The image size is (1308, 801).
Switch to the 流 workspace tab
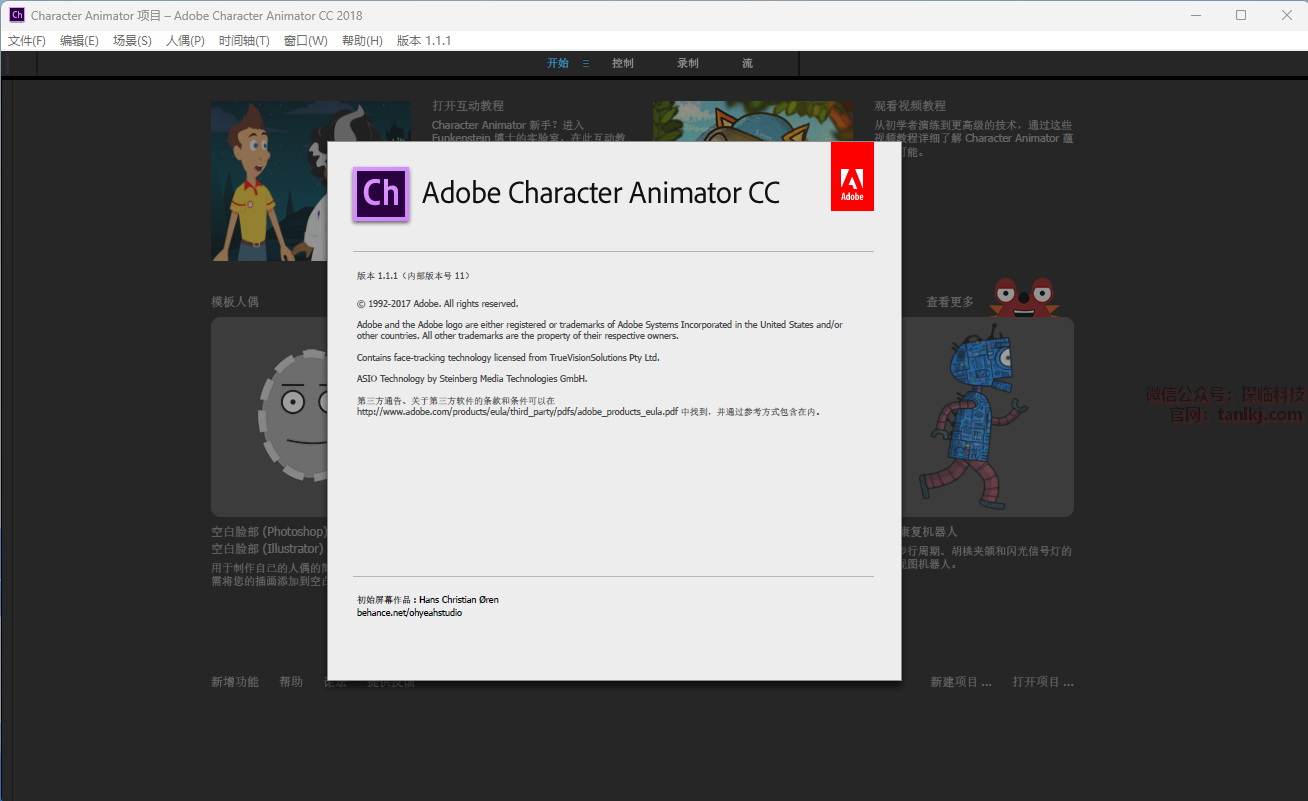[x=747, y=63]
